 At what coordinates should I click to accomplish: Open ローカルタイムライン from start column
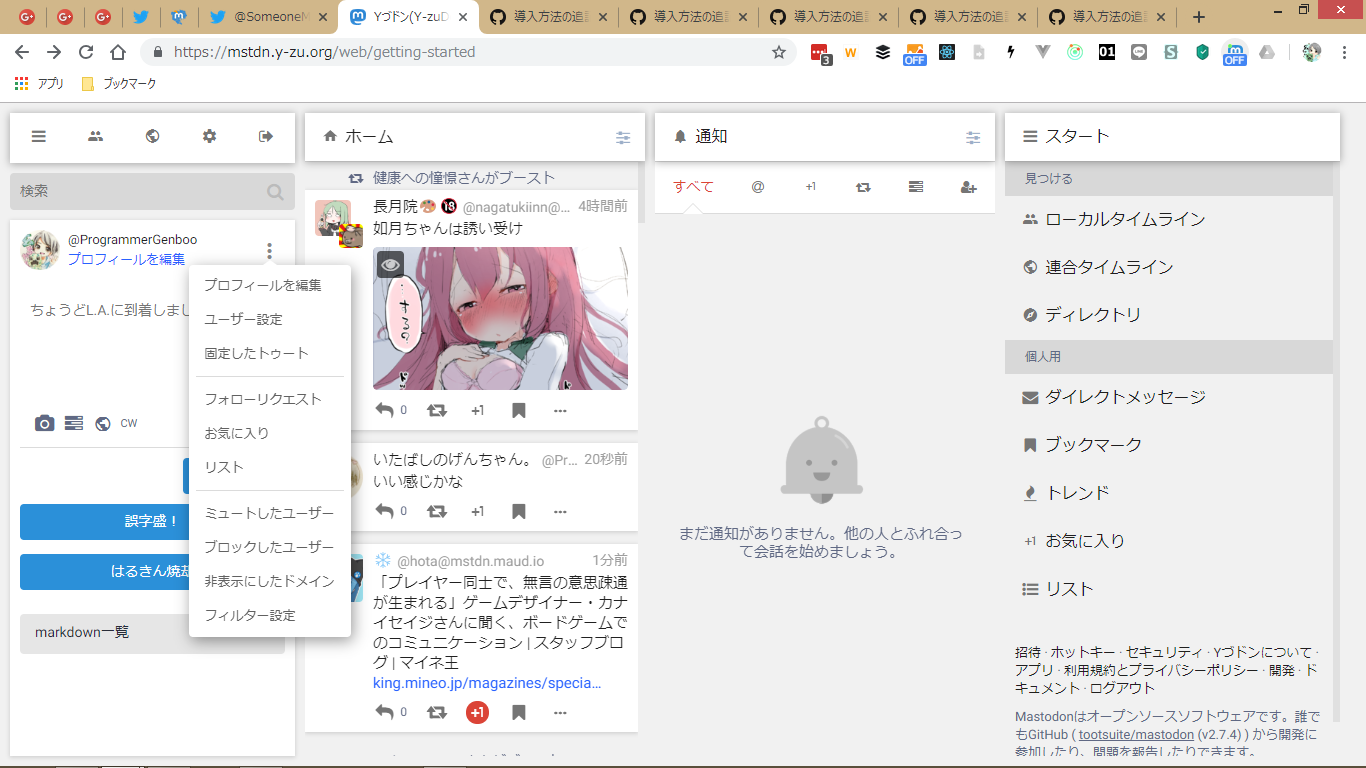coord(1125,220)
